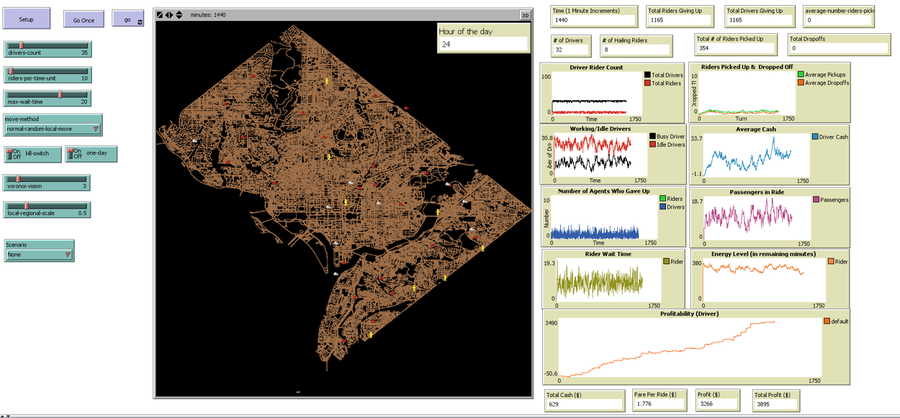The height and width of the screenshot is (418, 900).
Task: Click the Average Pickups green legend swatch
Action: pyautogui.click(x=799, y=74)
